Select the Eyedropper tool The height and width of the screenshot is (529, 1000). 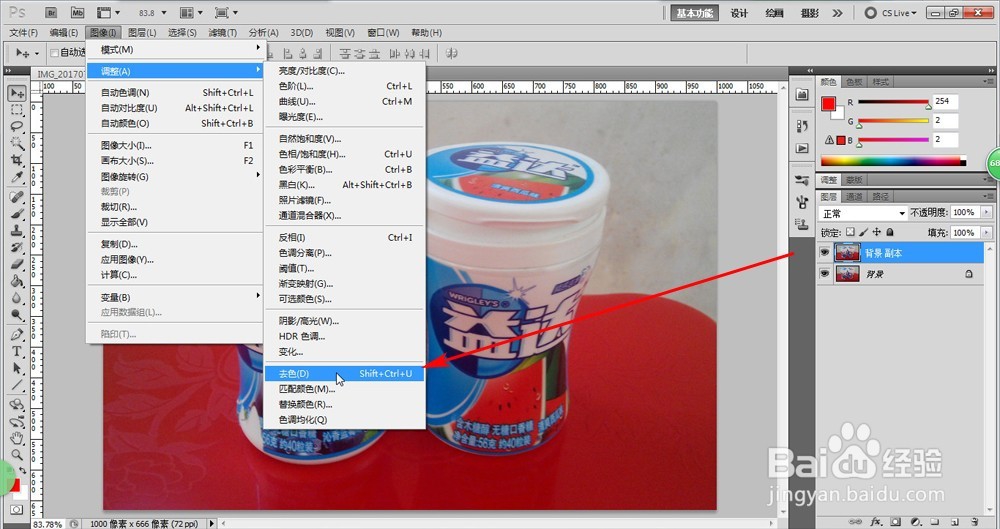[17, 177]
